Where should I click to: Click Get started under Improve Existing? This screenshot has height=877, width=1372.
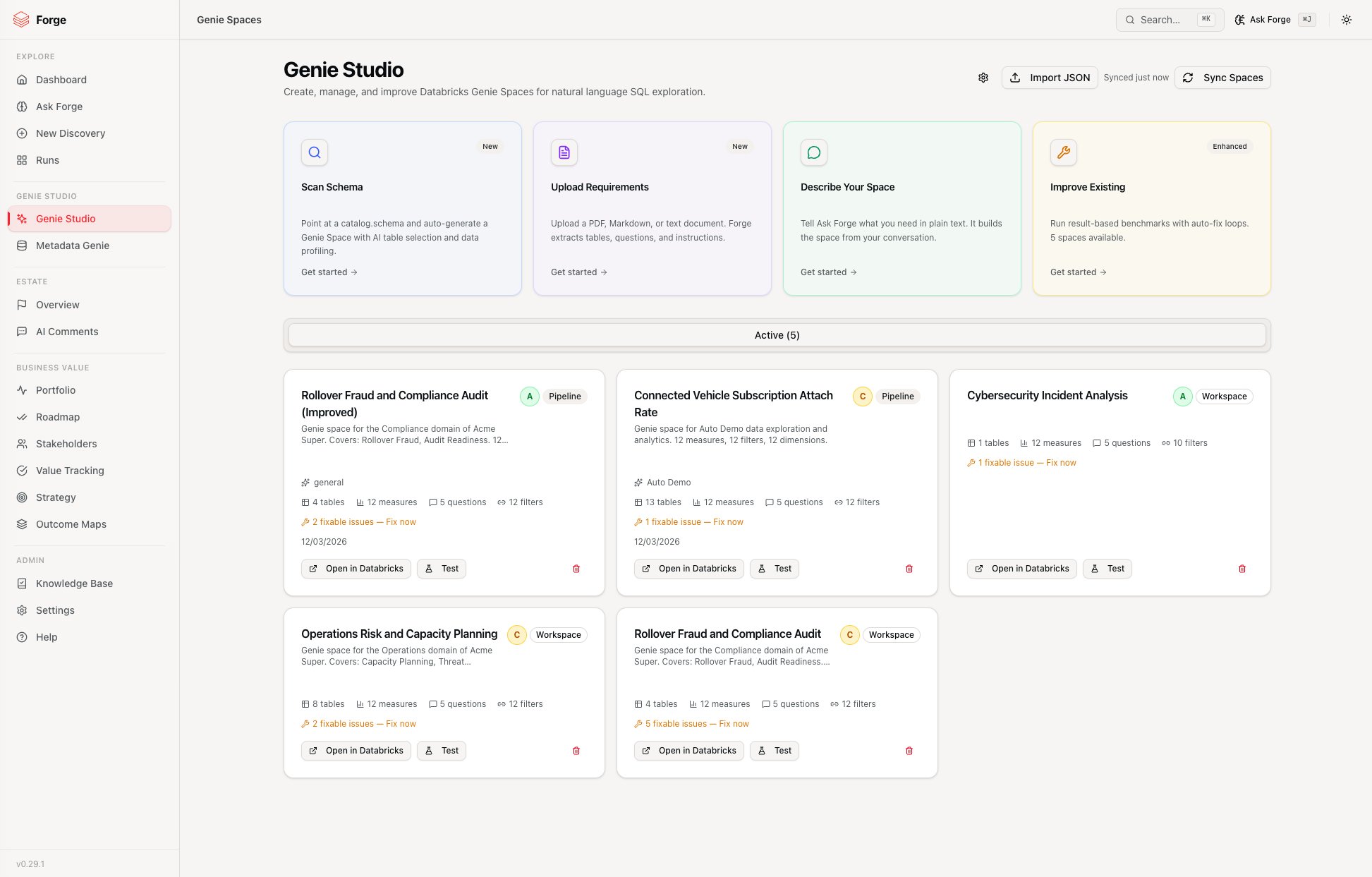[x=1079, y=272]
